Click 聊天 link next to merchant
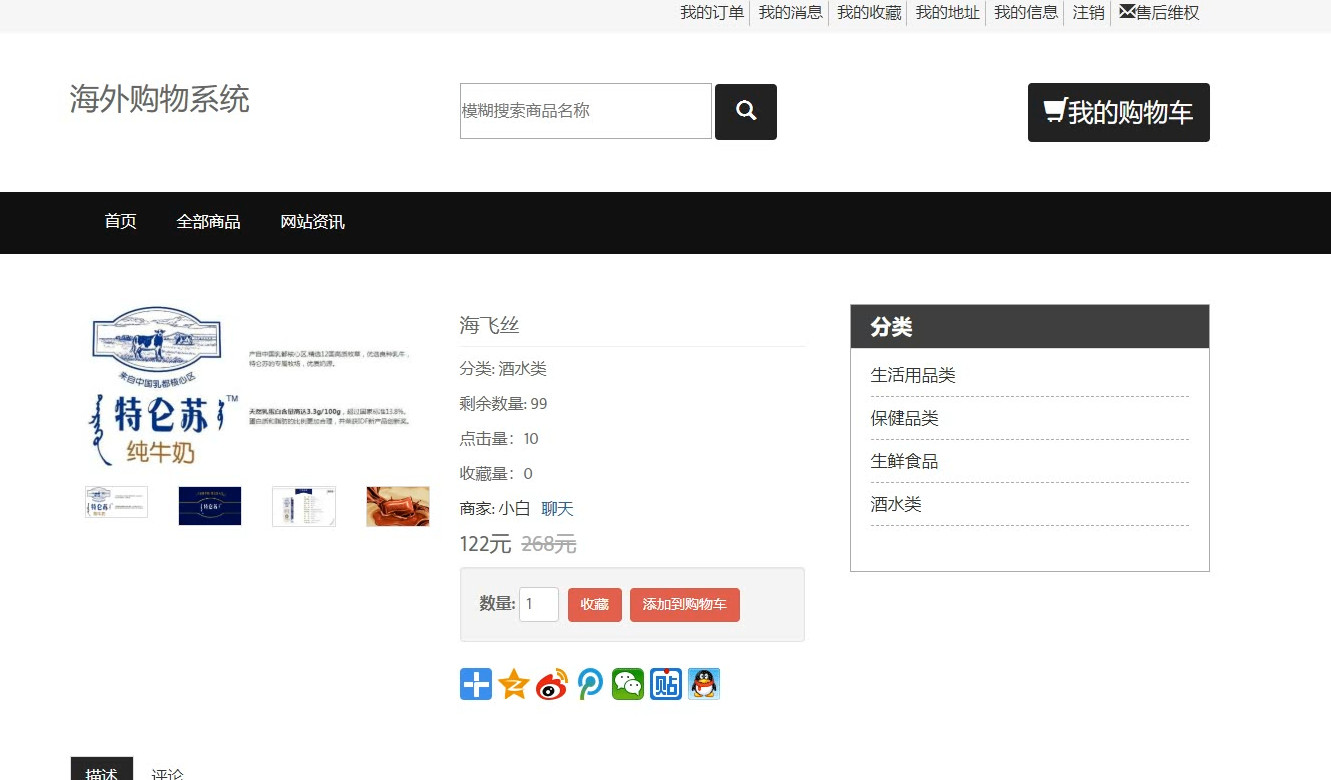This screenshot has width=1331, height=780. click(557, 509)
